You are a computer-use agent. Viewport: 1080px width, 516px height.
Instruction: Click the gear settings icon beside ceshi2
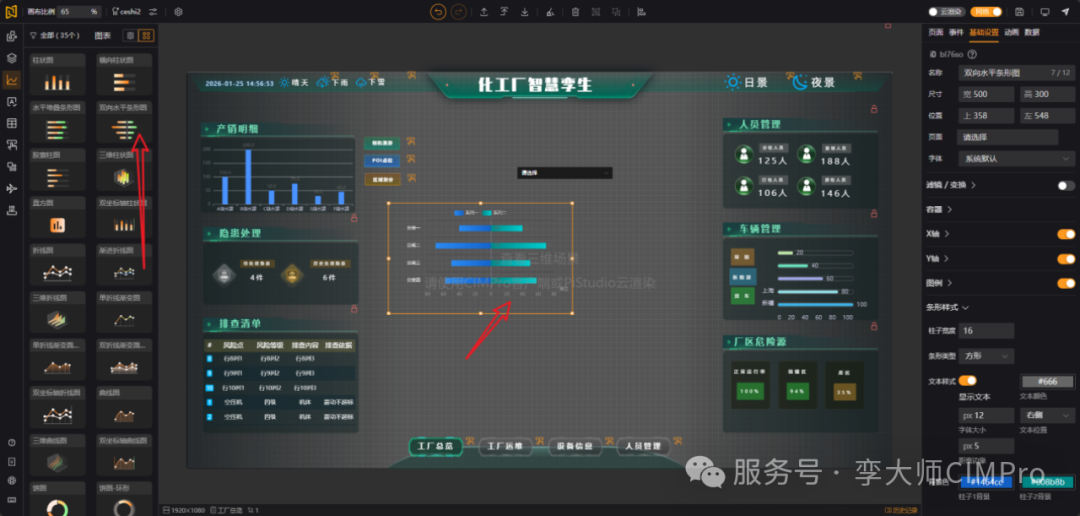pyautogui.click(x=178, y=12)
